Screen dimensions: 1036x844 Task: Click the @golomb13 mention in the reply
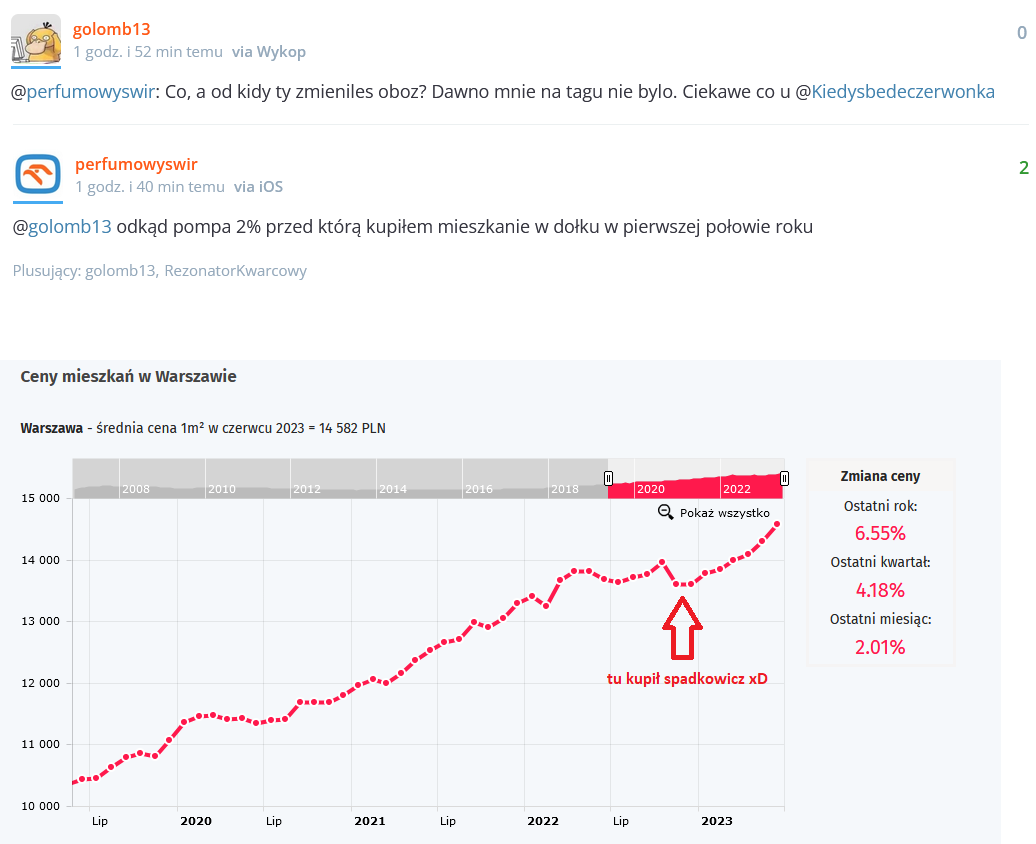(69, 227)
